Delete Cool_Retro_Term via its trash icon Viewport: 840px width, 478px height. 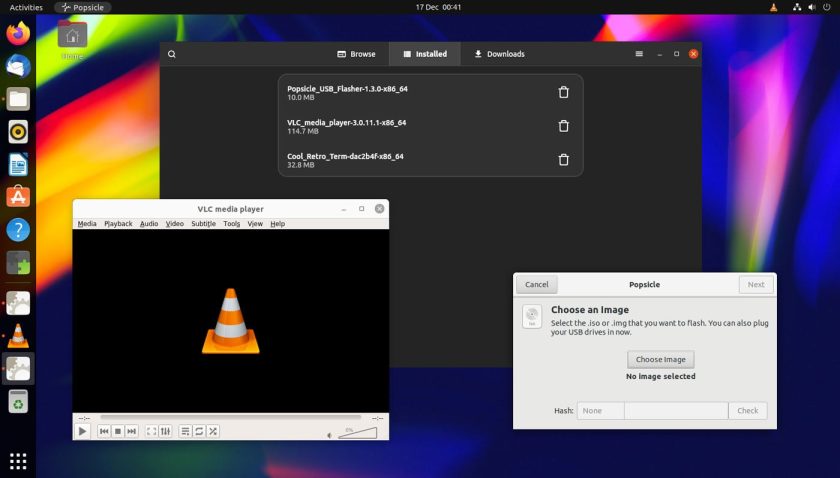(563, 160)
